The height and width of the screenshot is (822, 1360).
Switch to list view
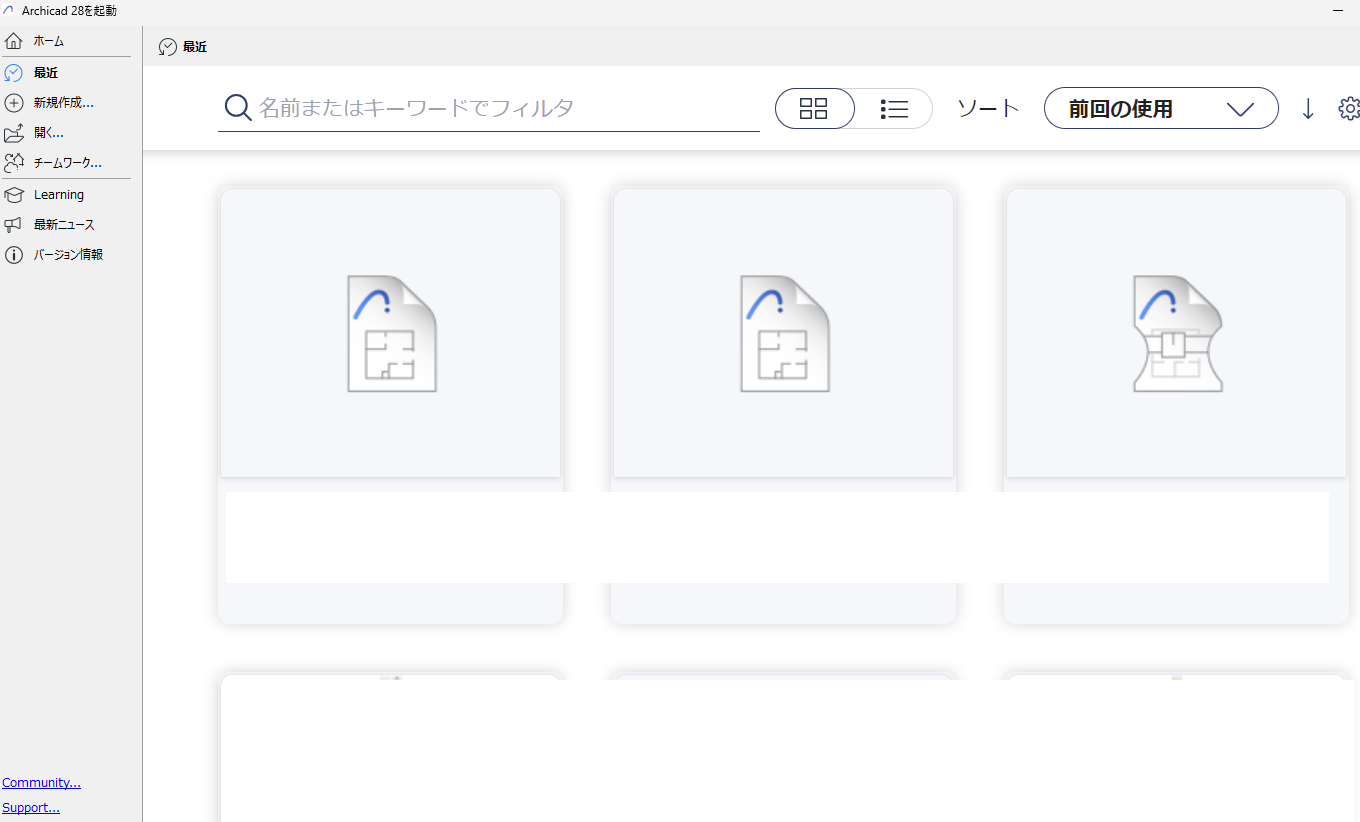894,109
